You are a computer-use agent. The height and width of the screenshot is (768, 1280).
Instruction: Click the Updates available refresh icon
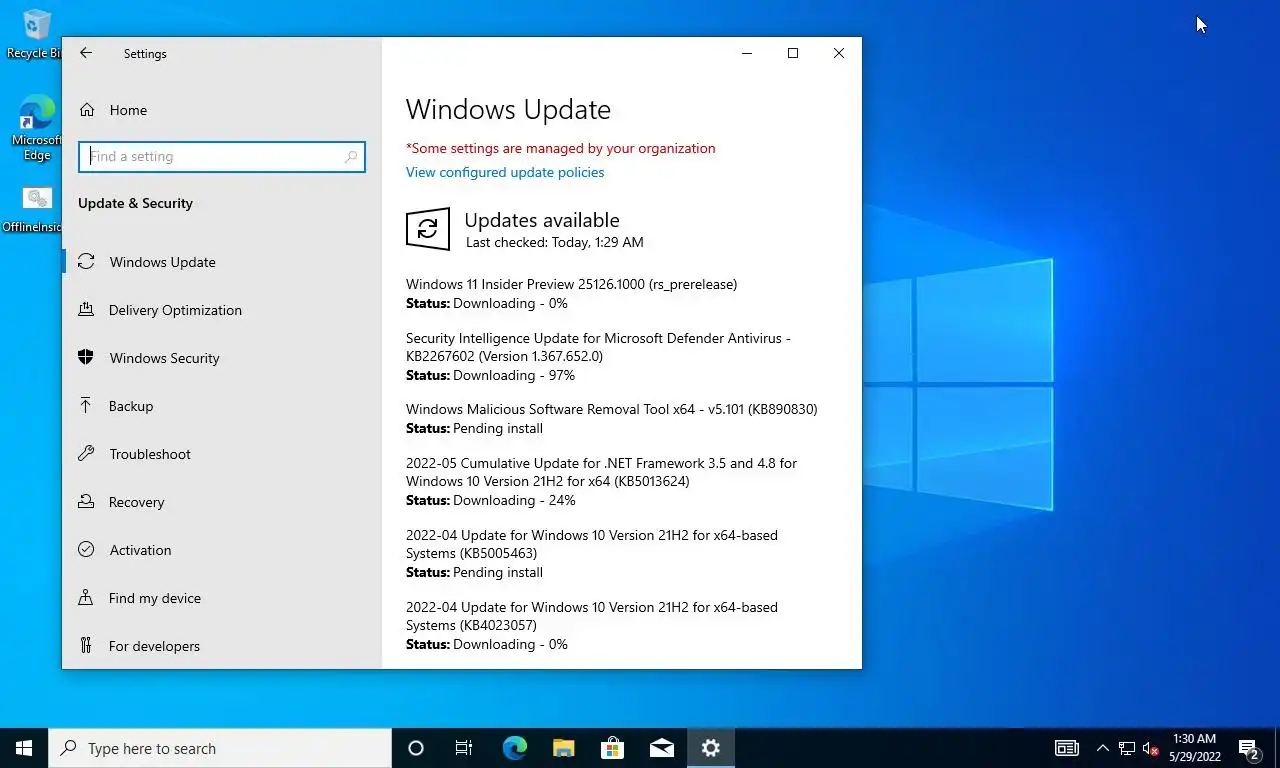(428, 229)
